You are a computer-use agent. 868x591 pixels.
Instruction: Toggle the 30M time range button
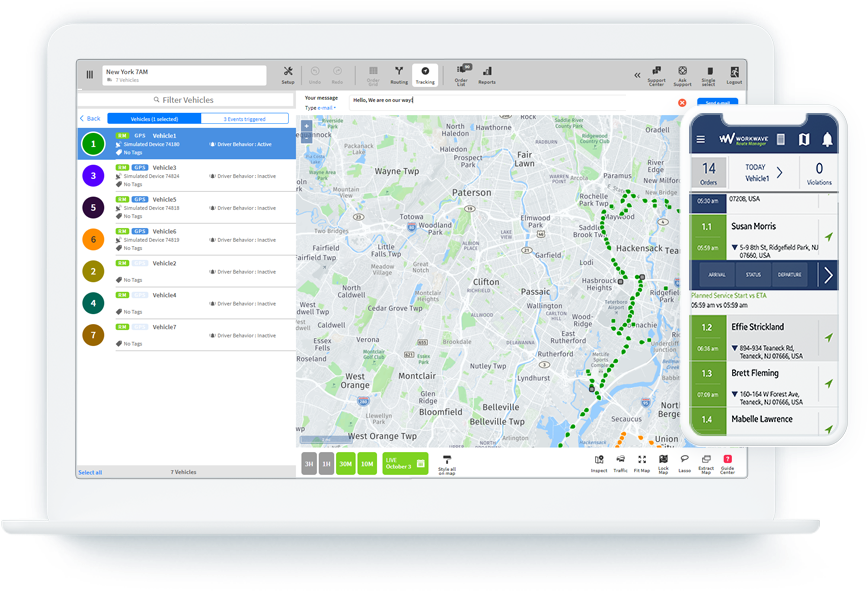tap(347, 463)
